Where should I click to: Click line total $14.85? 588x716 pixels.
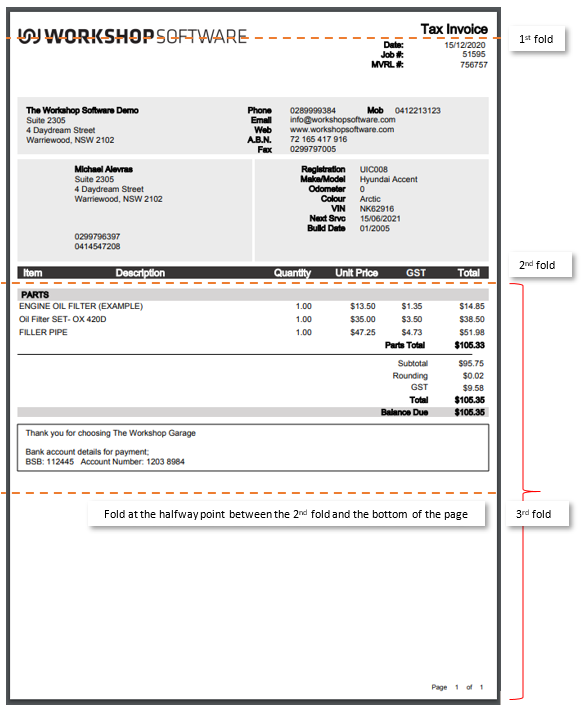point(472,306)
